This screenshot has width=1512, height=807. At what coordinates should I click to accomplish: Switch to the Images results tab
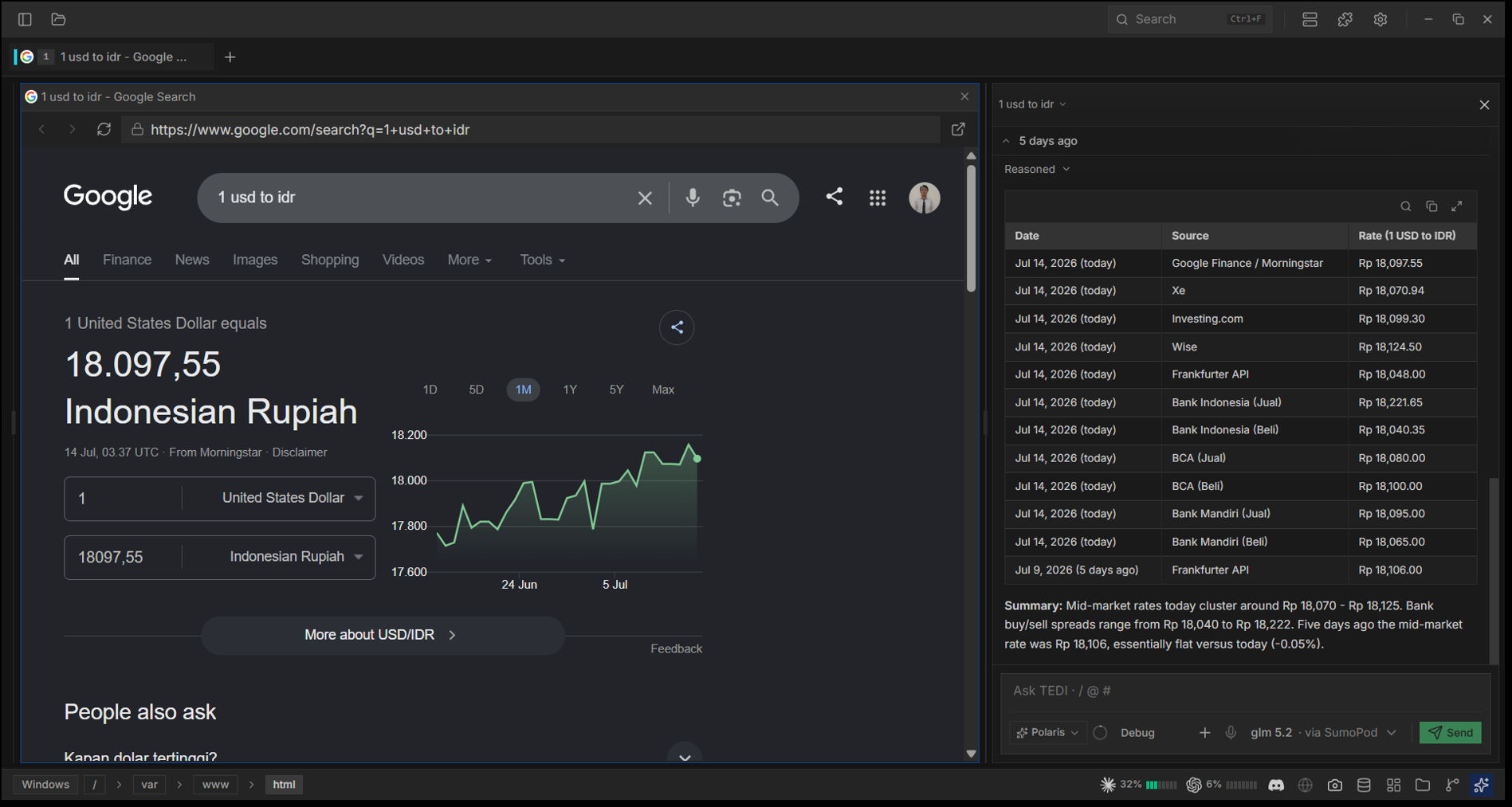tap(255, 260)
